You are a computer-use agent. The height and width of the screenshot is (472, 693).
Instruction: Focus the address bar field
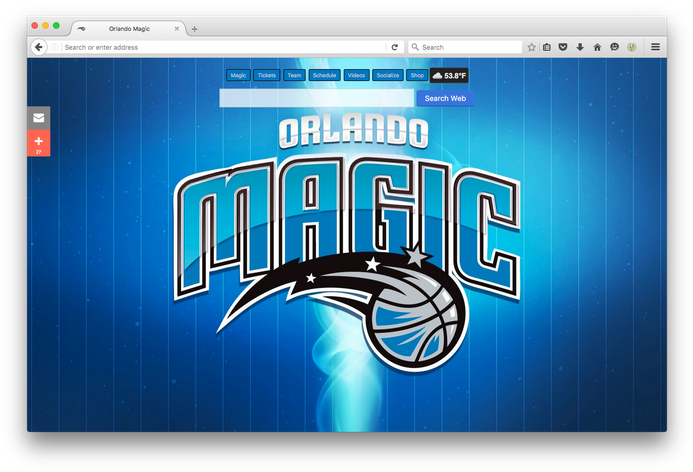pos(225,47)
